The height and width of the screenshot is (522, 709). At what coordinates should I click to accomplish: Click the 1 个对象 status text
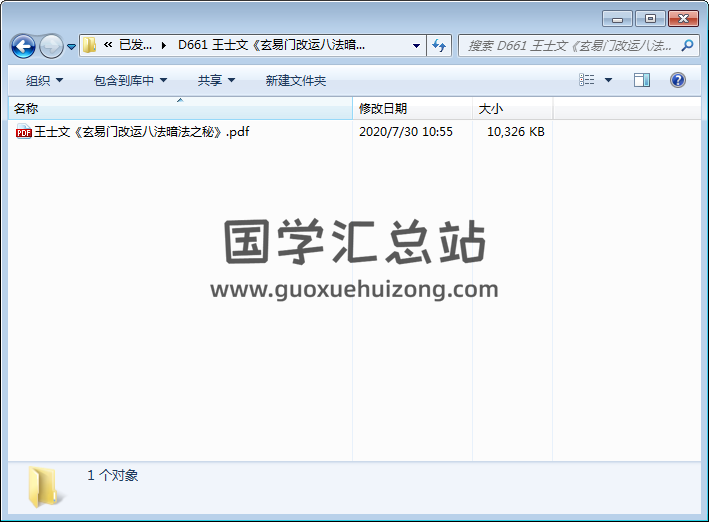click(x=113, y=475)
